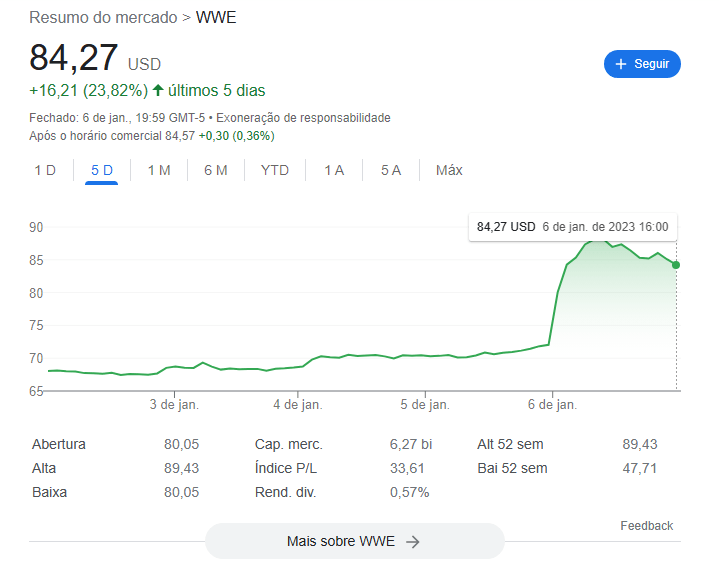
Task: Click the 5 de jan. axis label
Action: pos(425,404)
